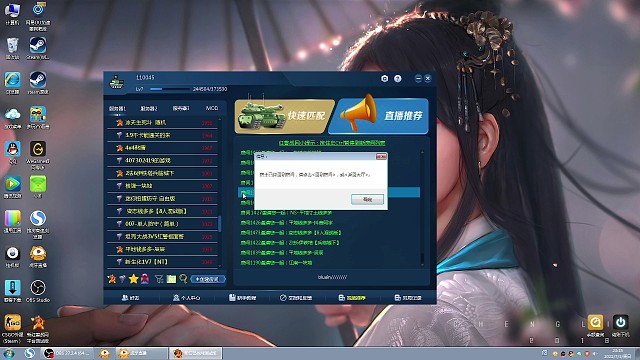
Task: Open the green Wi-Fi desktop icon
Action: 38,187
